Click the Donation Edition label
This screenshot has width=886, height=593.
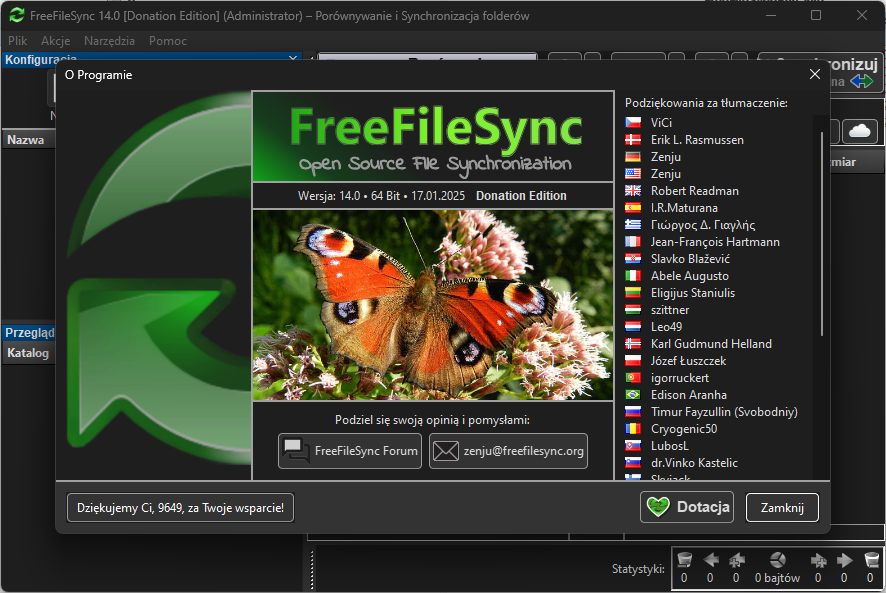click(x=521, y=196)
